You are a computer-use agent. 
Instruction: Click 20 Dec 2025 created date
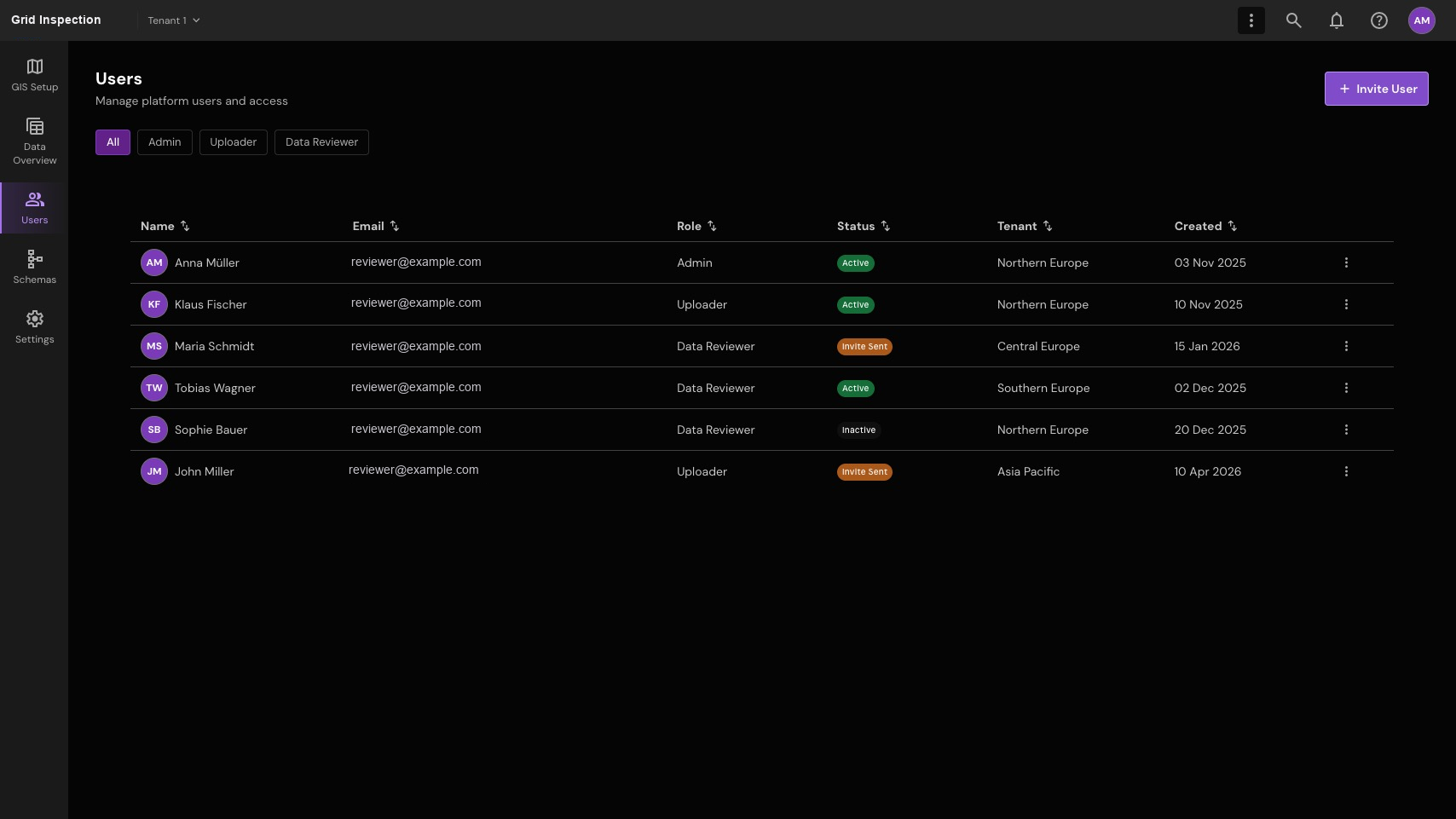[x=1210, y=430]
